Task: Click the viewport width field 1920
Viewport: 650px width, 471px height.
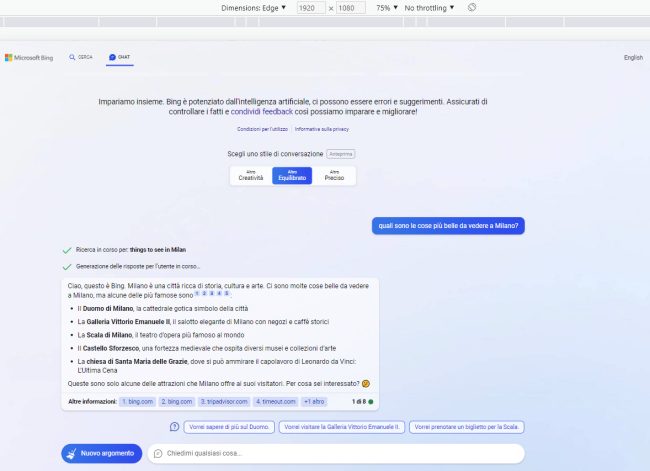Action: click(x=311, y=8)
